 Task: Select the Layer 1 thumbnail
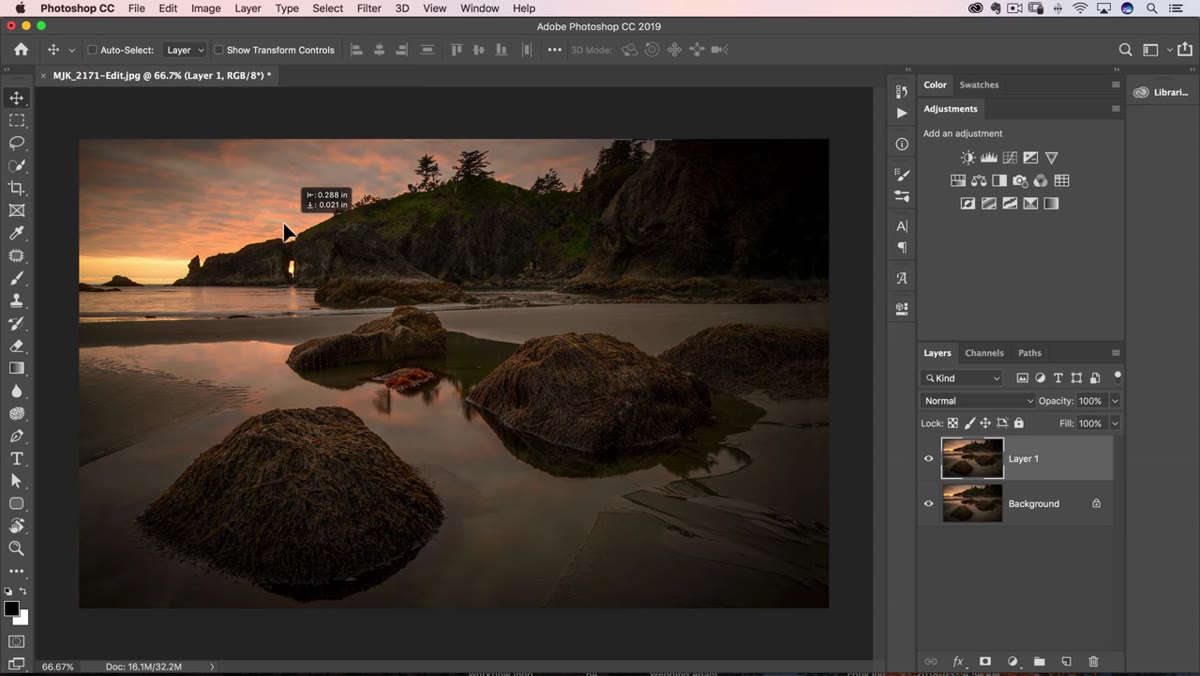click(972, 459)
